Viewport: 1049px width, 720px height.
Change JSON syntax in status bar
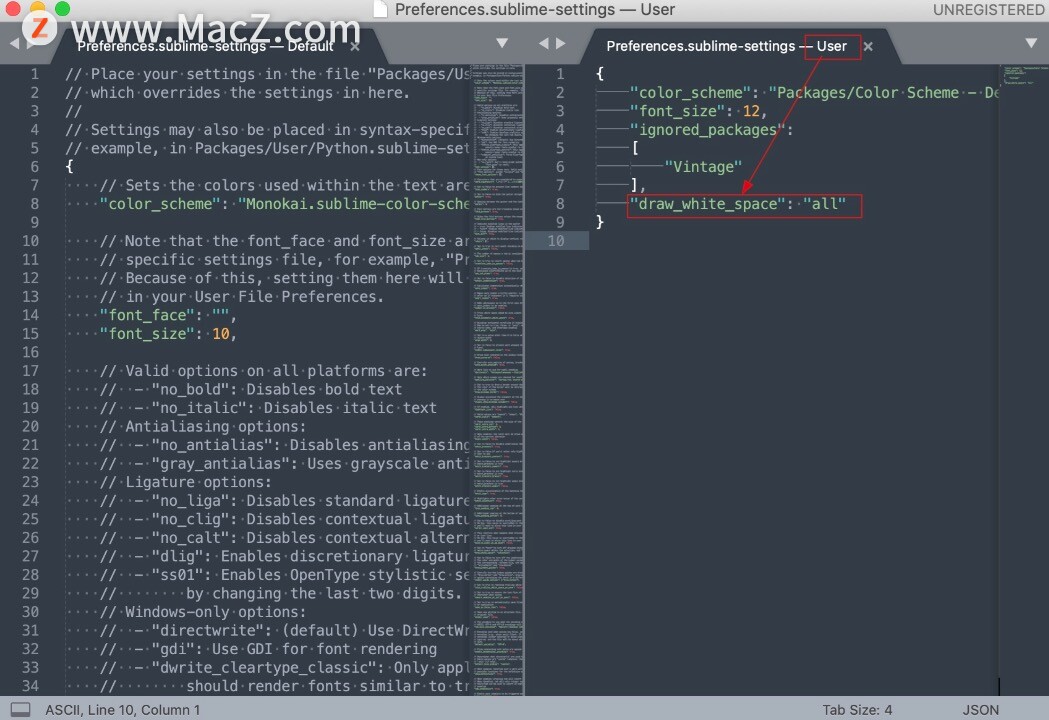[x=980, y=710]
